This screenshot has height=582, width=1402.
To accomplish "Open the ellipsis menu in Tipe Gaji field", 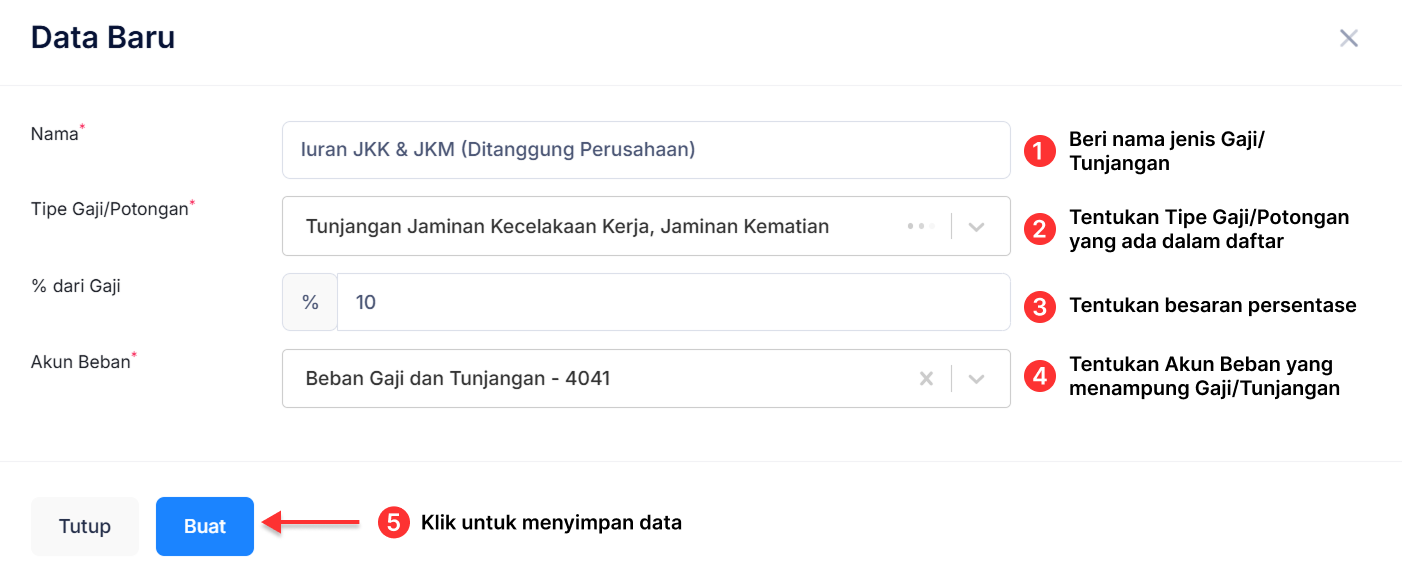I will [x=920, y=226].
